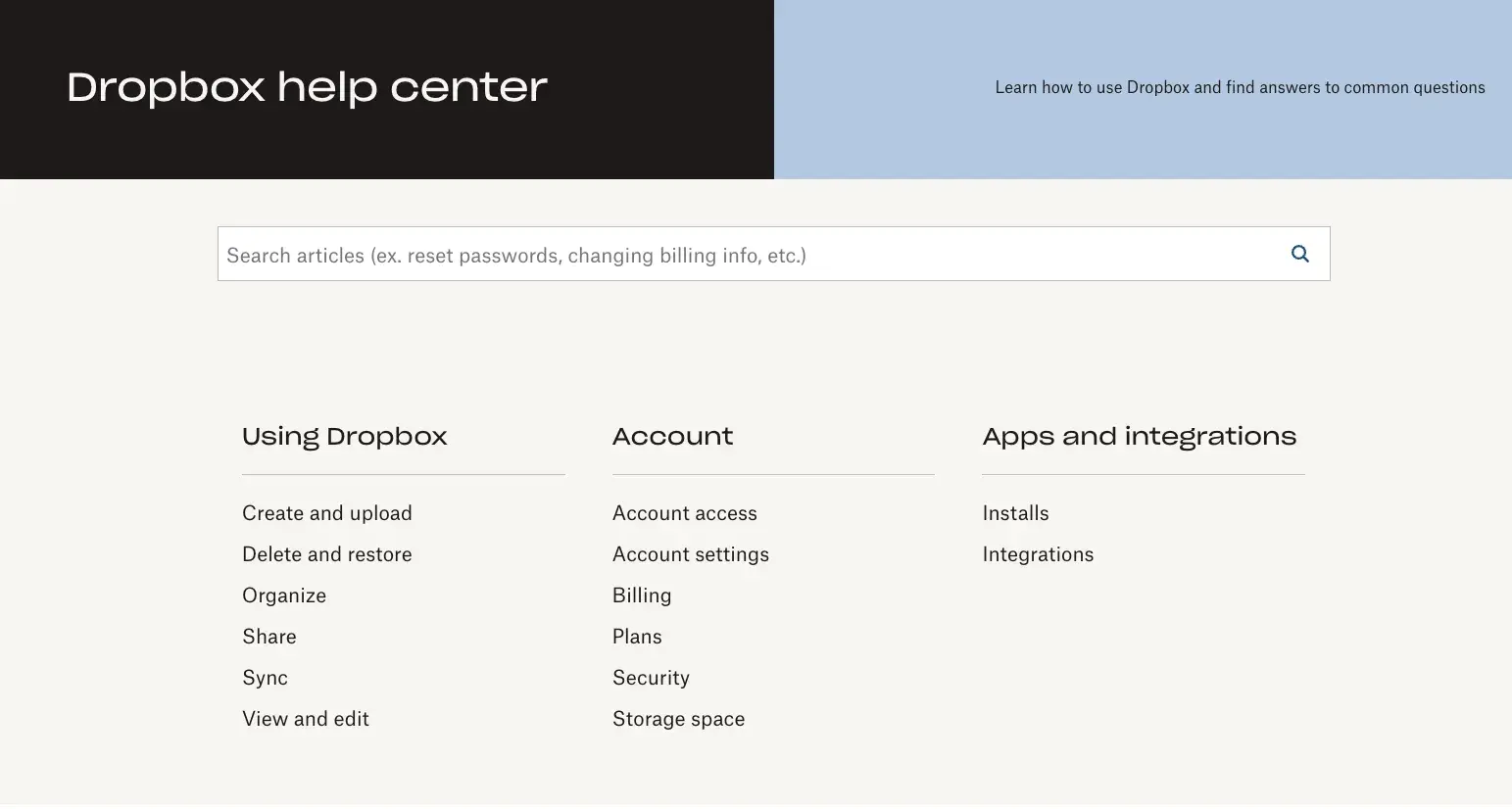Select the Installs topic
Screen dimensions: 1512x809
(x=1015, y=512)
